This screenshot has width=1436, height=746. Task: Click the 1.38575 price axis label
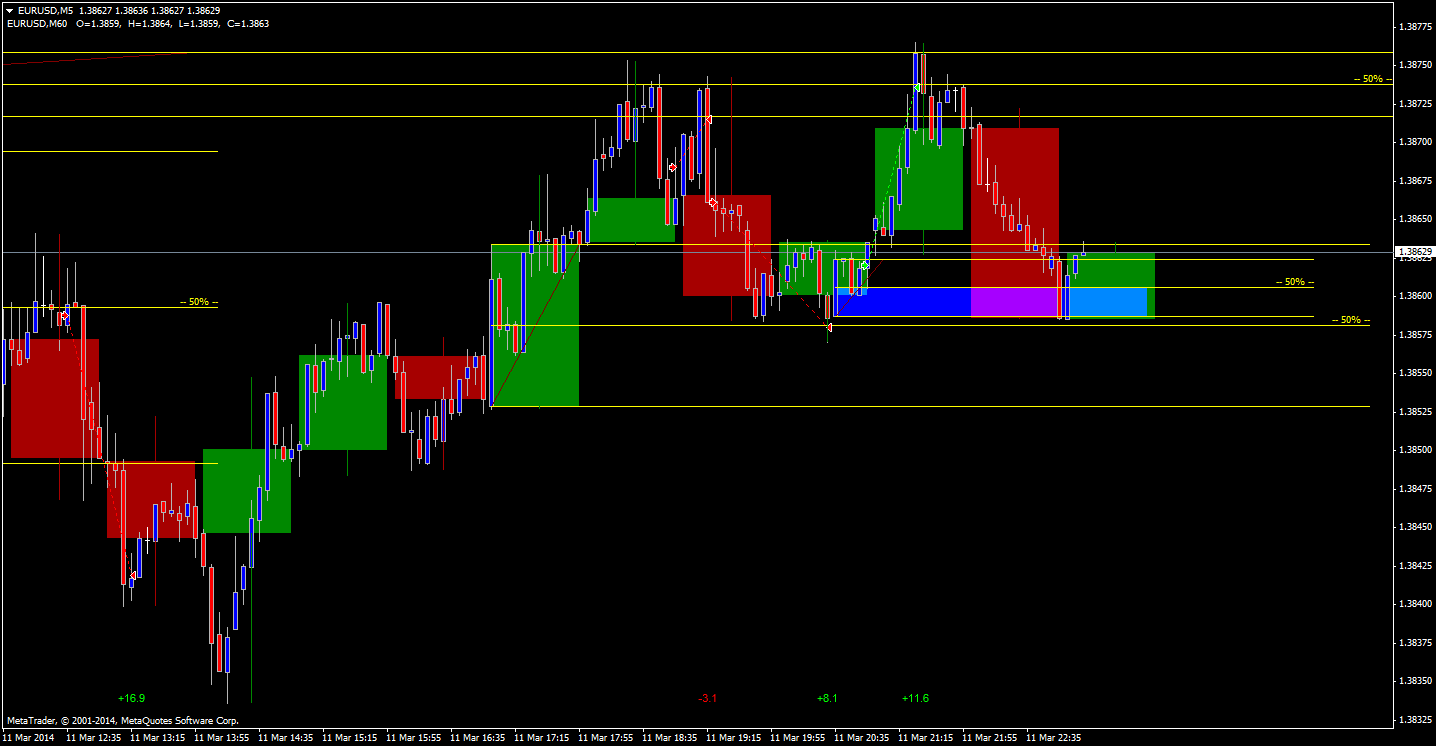(x=1414, y=335)
